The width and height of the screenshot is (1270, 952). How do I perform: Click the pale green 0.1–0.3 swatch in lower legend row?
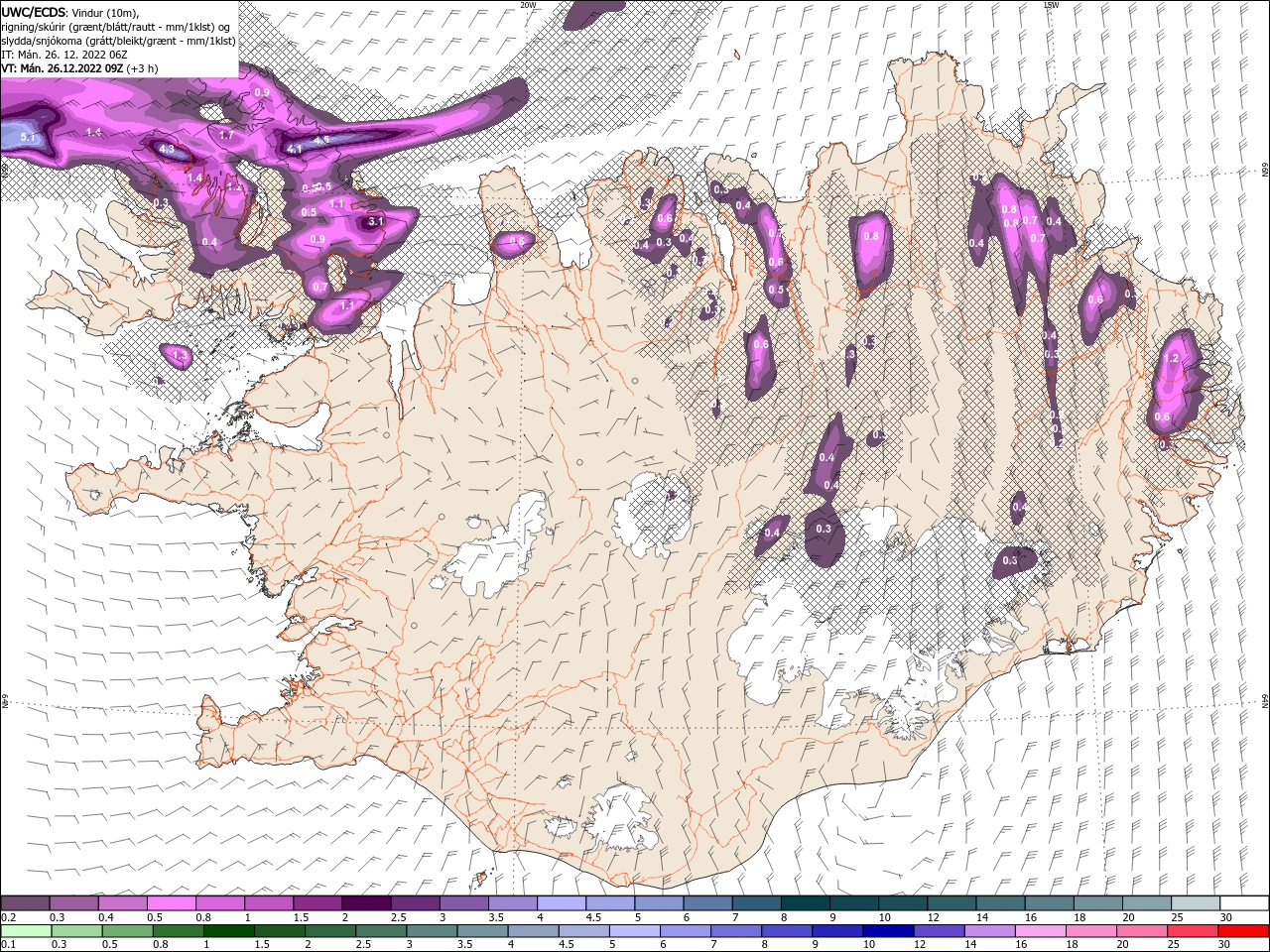[x=27, y=931]
